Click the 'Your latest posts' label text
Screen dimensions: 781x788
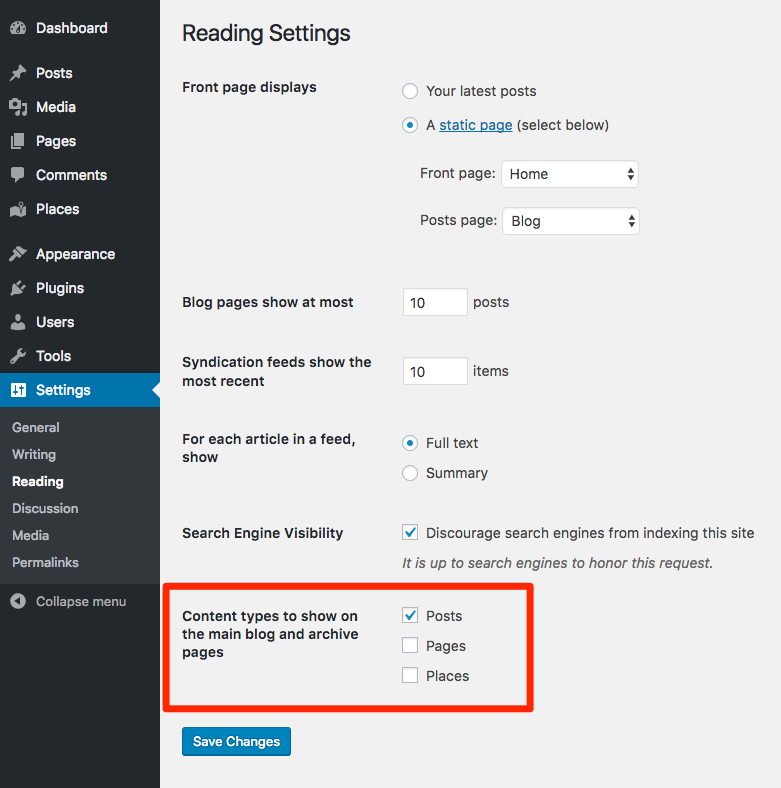tap(481, 91)
